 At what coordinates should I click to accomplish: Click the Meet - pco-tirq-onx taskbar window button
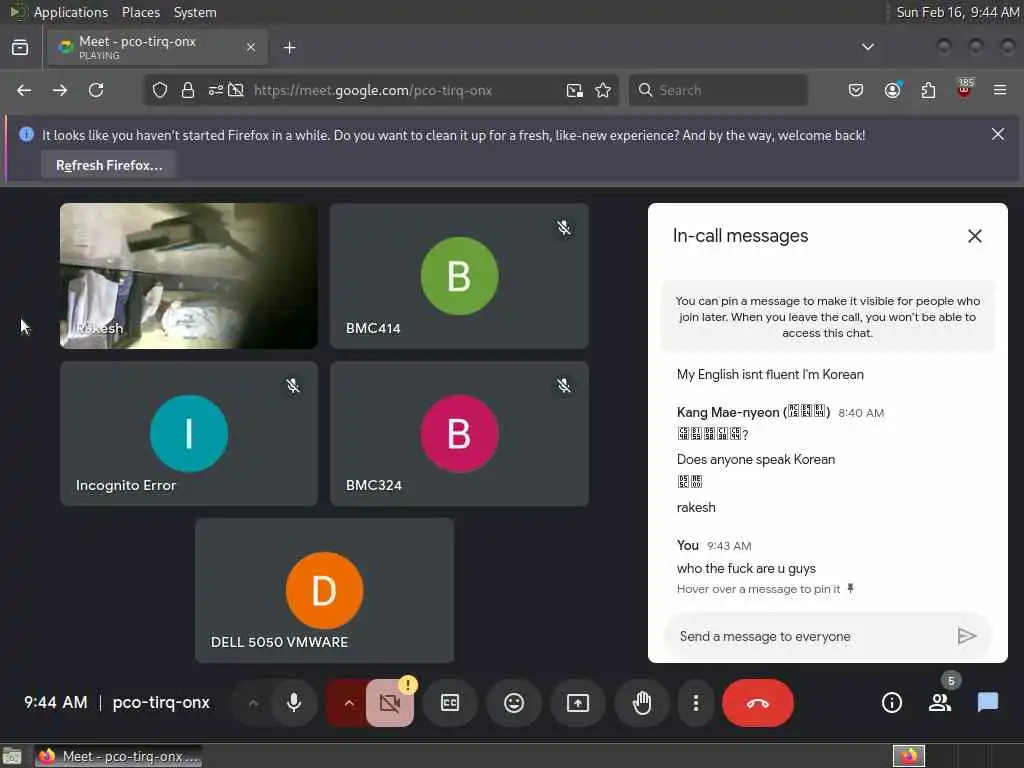(118, 756)
